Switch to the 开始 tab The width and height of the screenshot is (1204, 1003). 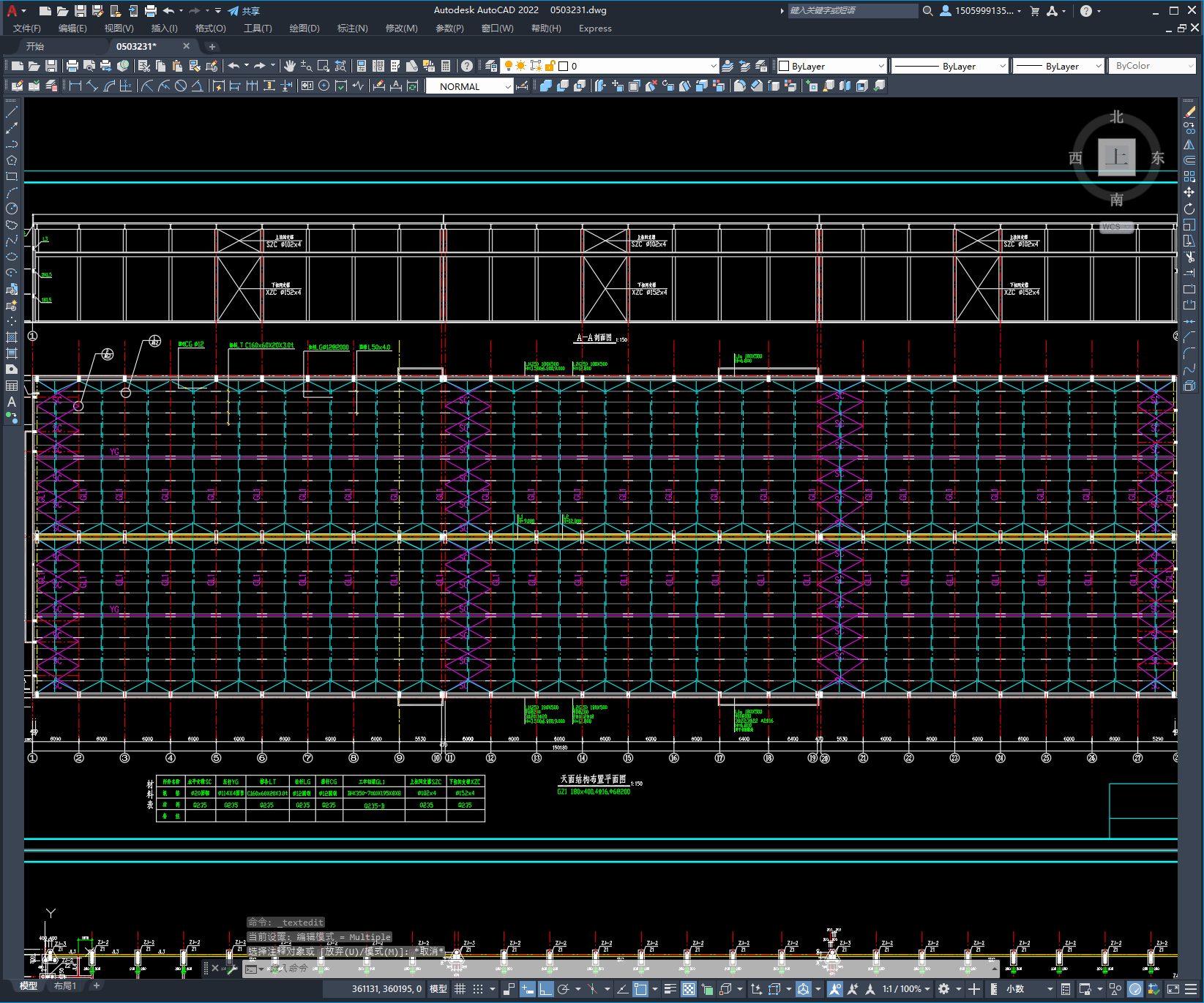[x=35, y=46]
